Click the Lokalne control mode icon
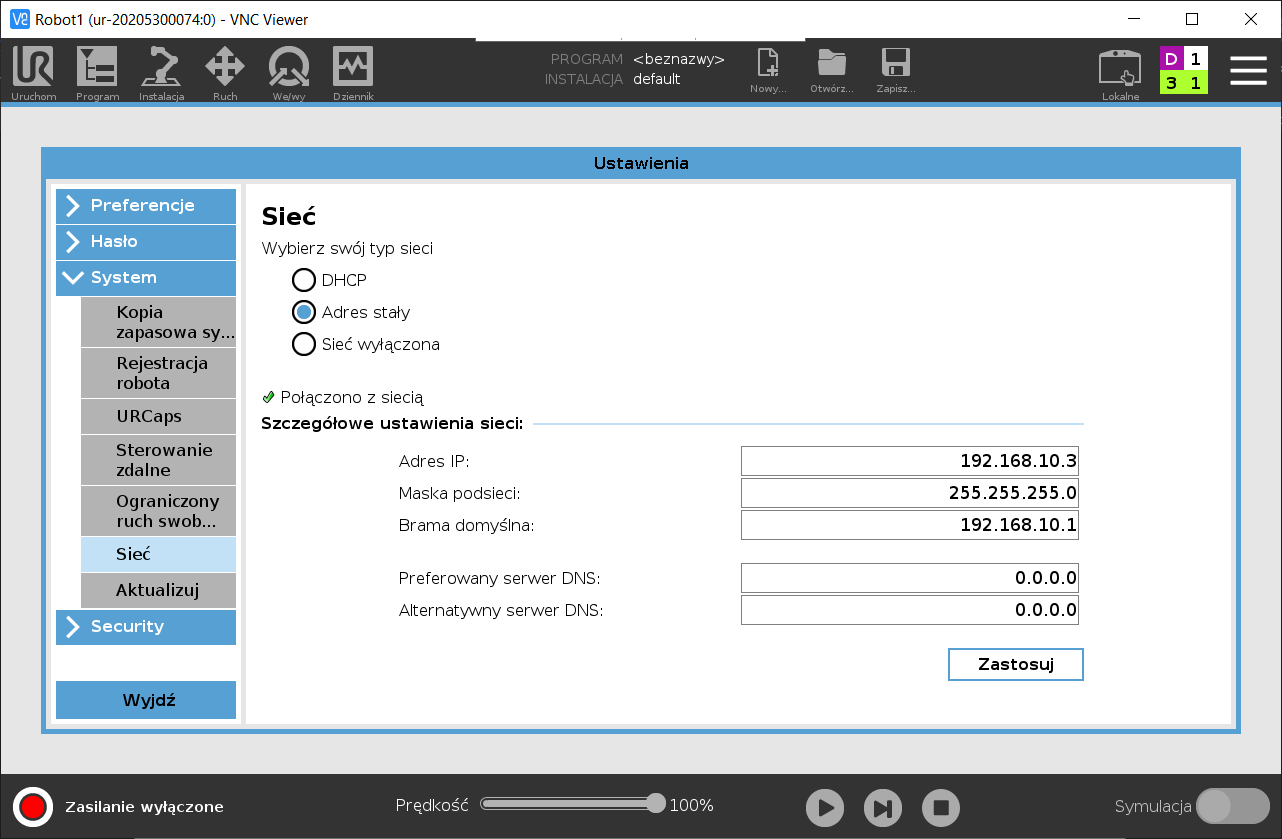1282x839 pixels. click(x=1120, y=74)
